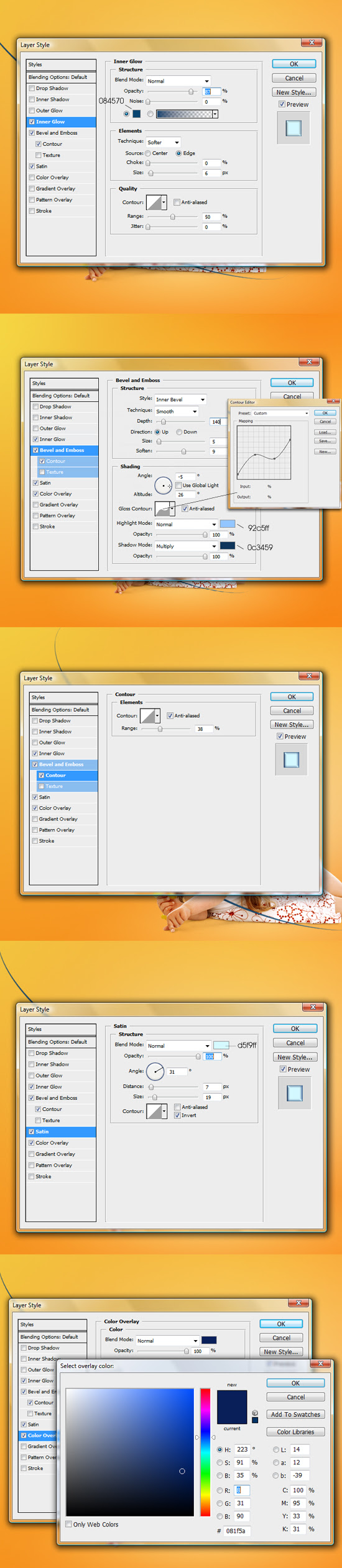Tick the Only Web Colors checkbox
This screenshot has height=1568, width=342.
click(69, 1524)
